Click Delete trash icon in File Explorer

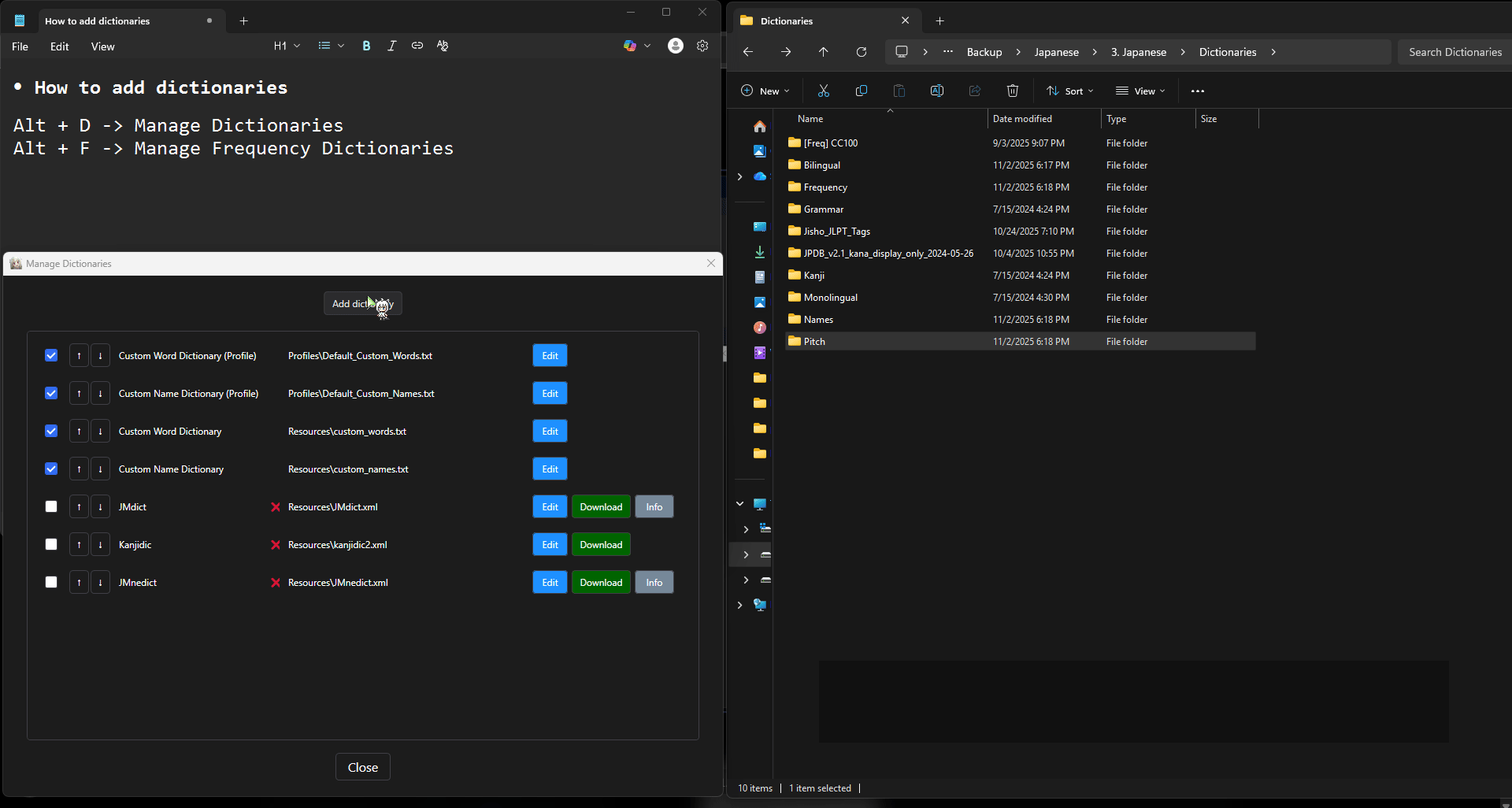click(x=1013, y=91)
